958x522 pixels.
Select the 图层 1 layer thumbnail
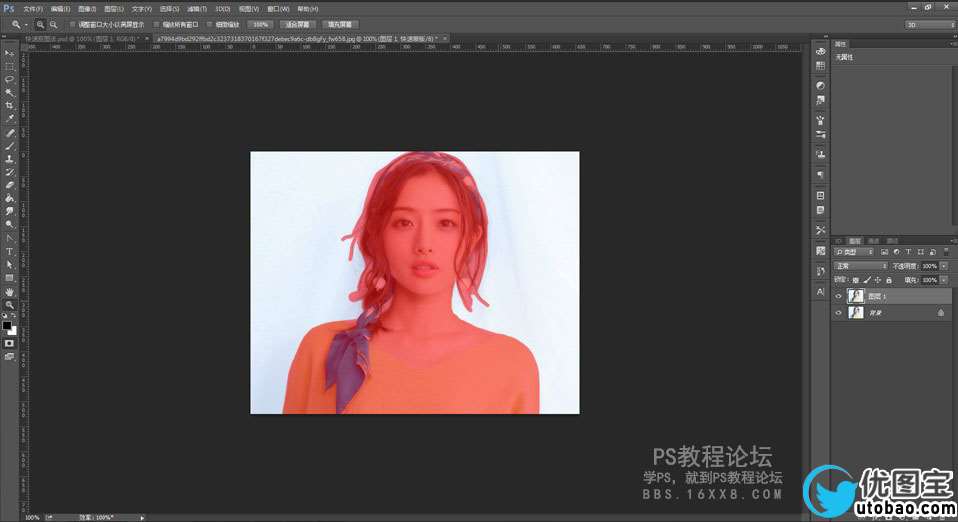857,296
